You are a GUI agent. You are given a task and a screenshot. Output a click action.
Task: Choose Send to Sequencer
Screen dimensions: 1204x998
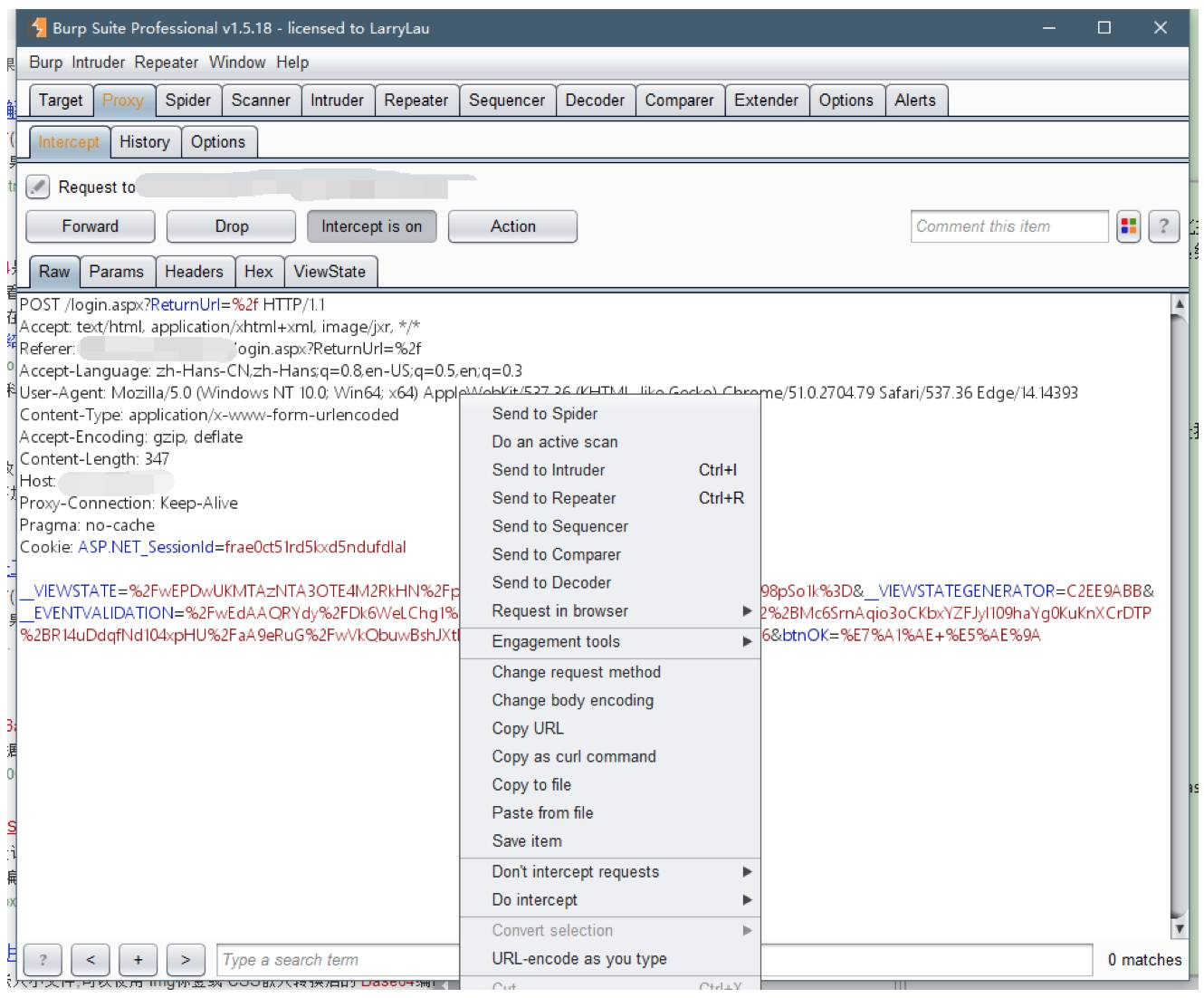(x=610, y=525)
